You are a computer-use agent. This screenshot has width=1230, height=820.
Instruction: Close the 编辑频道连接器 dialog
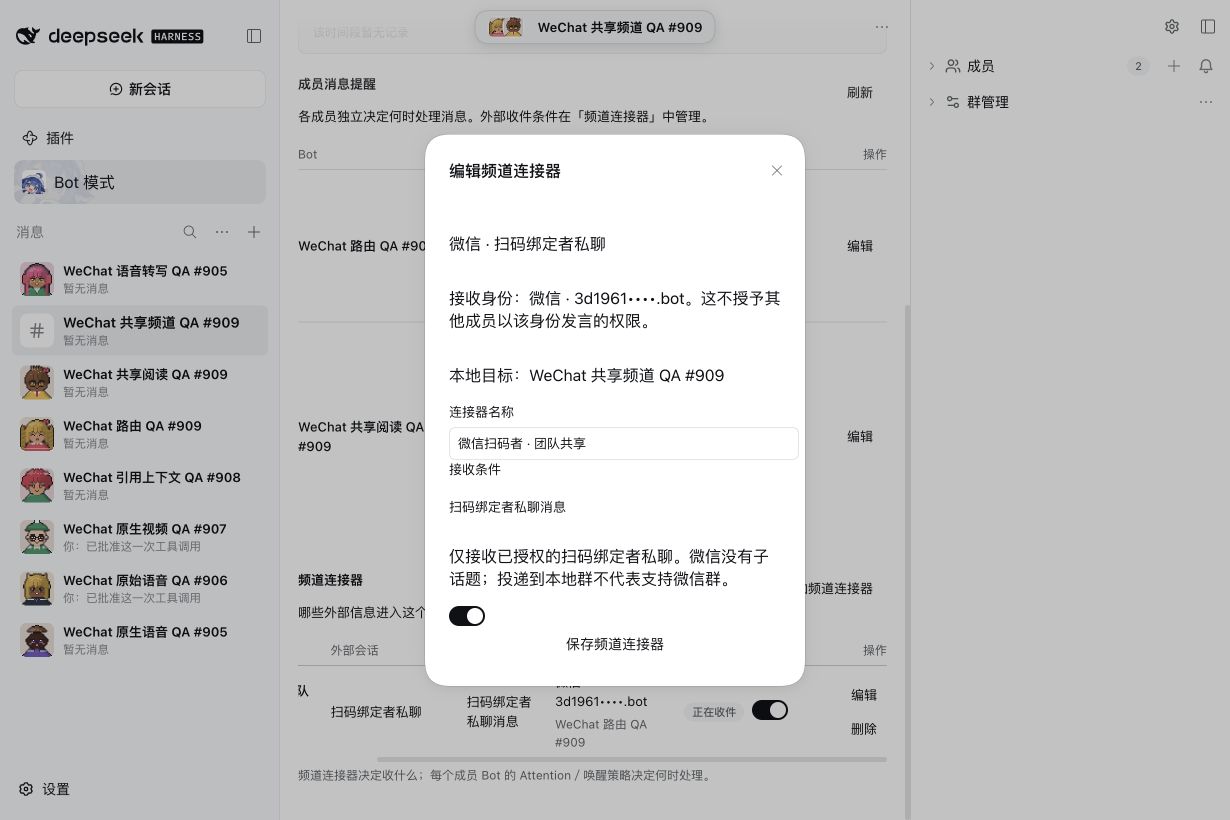click(777, 171)
